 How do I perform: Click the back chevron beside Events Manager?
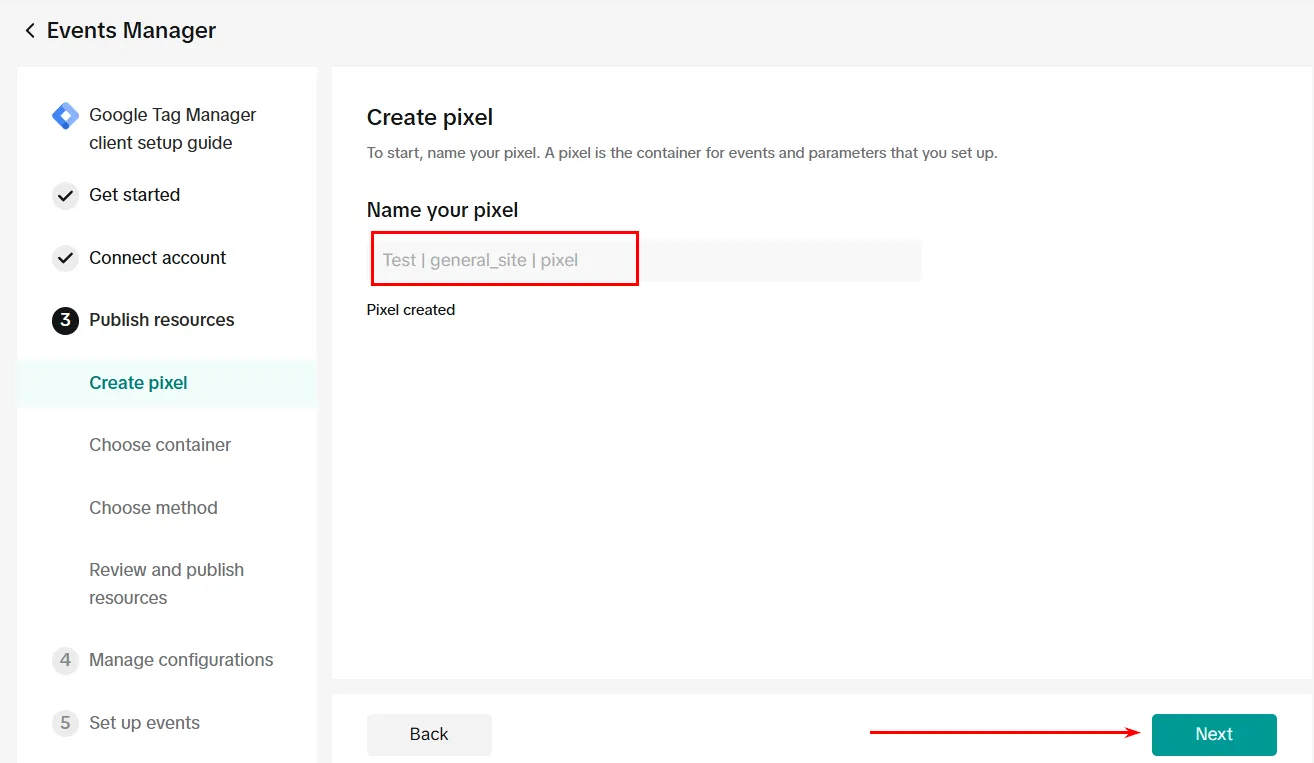[30, 31]
